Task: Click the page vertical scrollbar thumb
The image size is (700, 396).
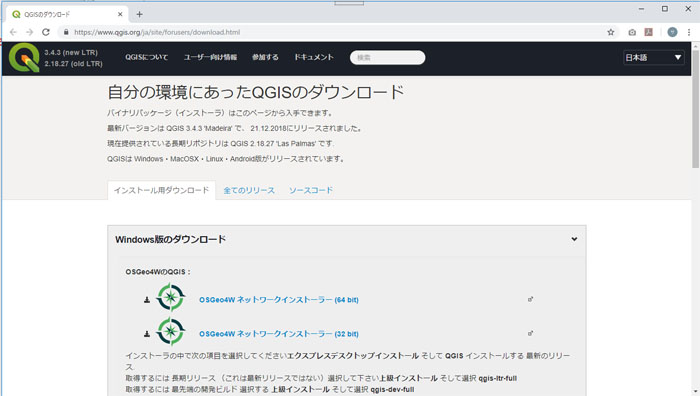Action: [696, 108]
